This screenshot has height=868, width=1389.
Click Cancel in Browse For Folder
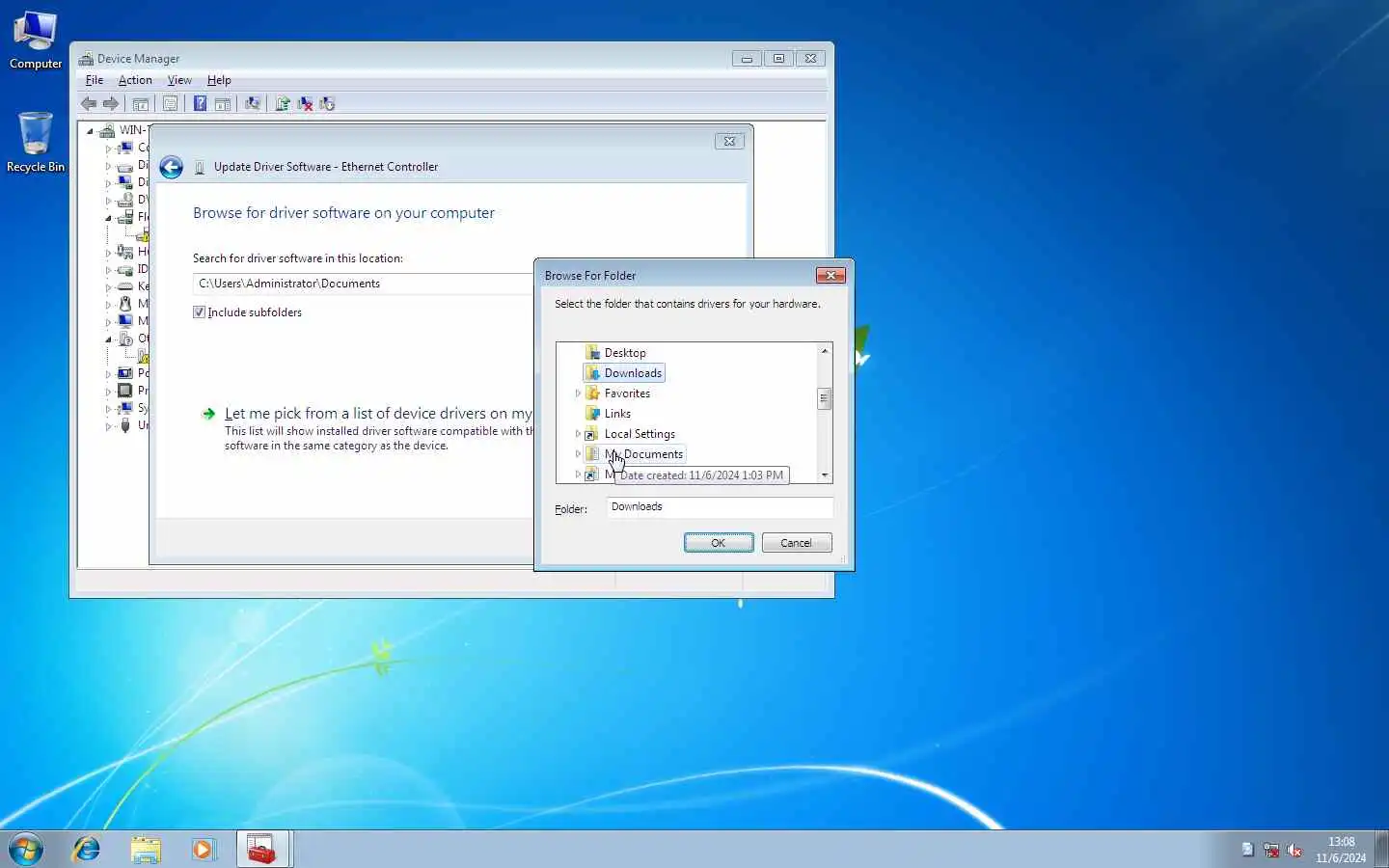pos(797,543)
